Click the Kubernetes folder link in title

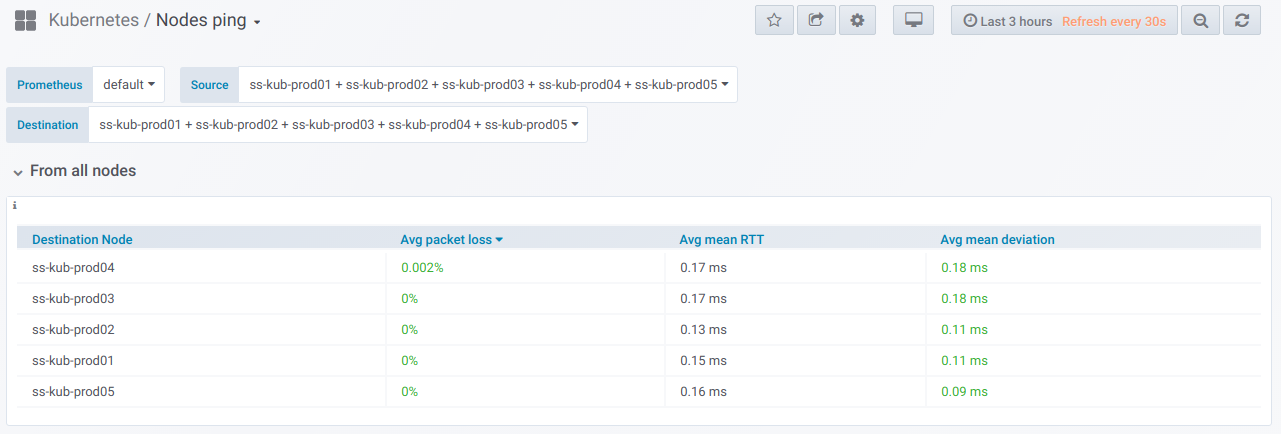(x=93, y=21)
